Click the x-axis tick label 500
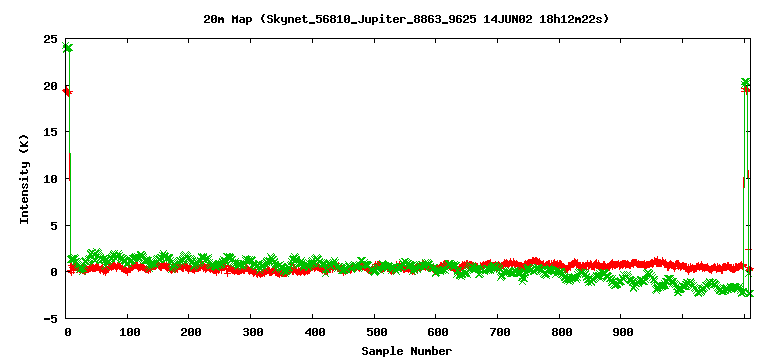The width and height of the screenshot is (768, 360). (x=375, y=333)
